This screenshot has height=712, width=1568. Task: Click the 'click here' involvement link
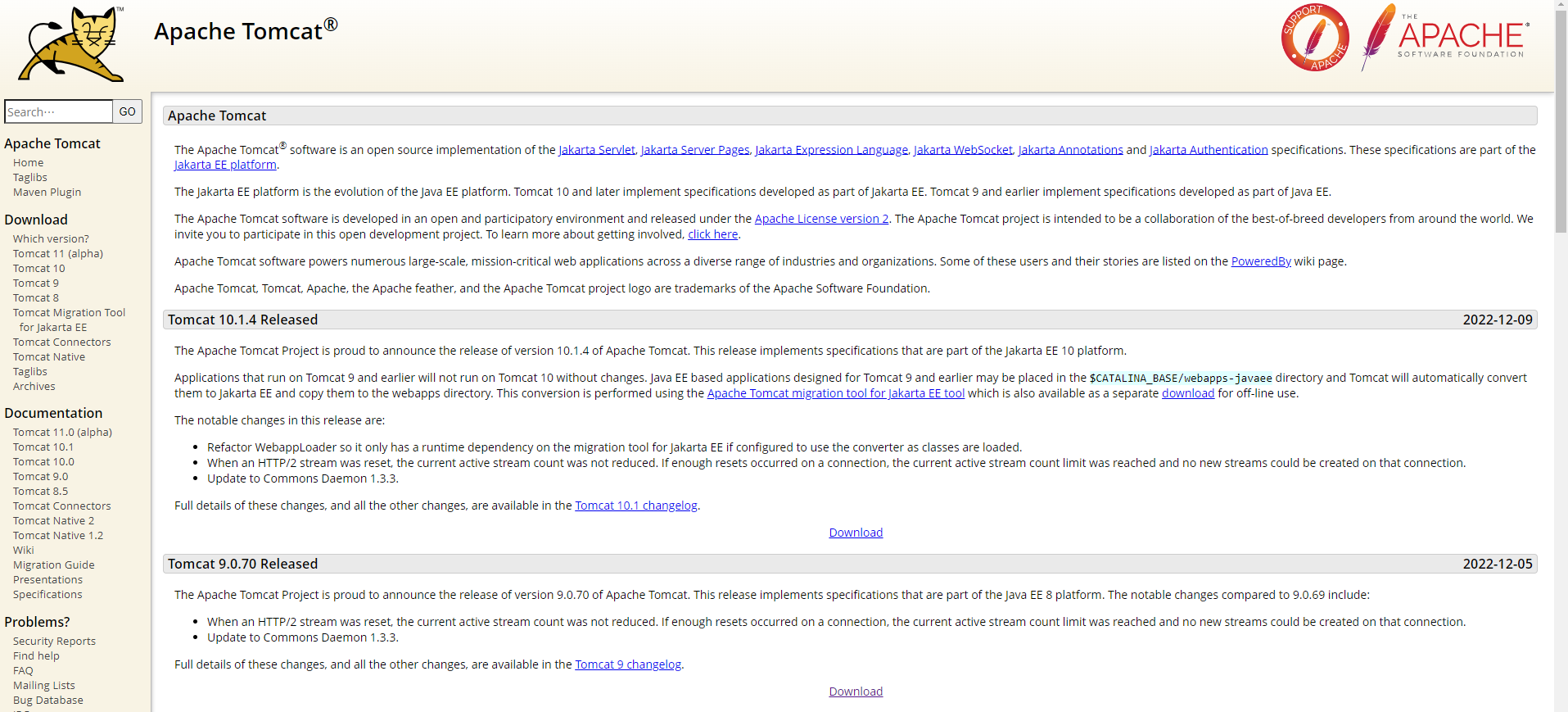(x=712, y=234)
